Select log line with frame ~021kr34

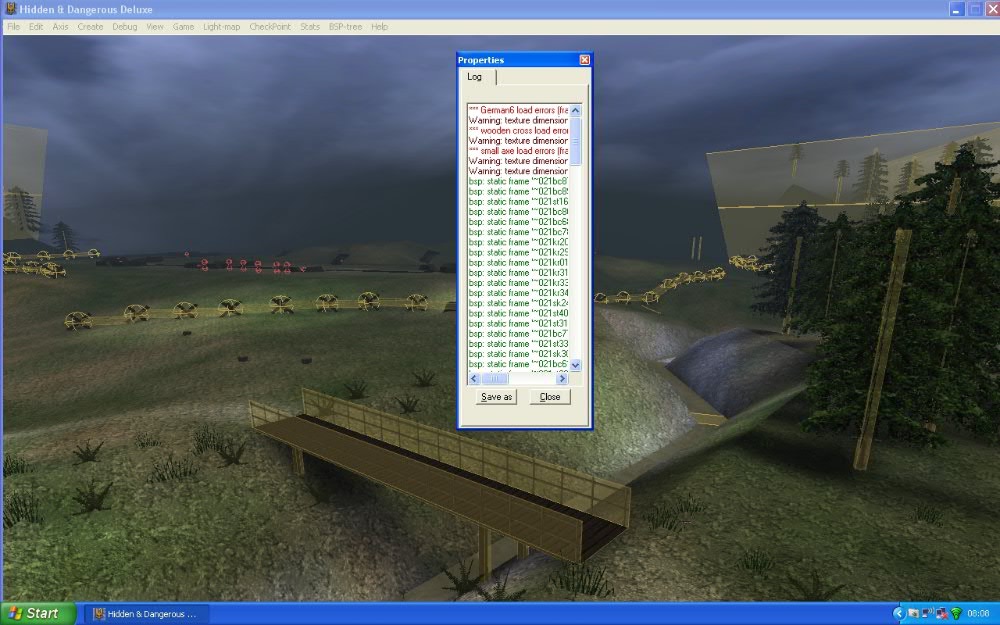point(518,293)
